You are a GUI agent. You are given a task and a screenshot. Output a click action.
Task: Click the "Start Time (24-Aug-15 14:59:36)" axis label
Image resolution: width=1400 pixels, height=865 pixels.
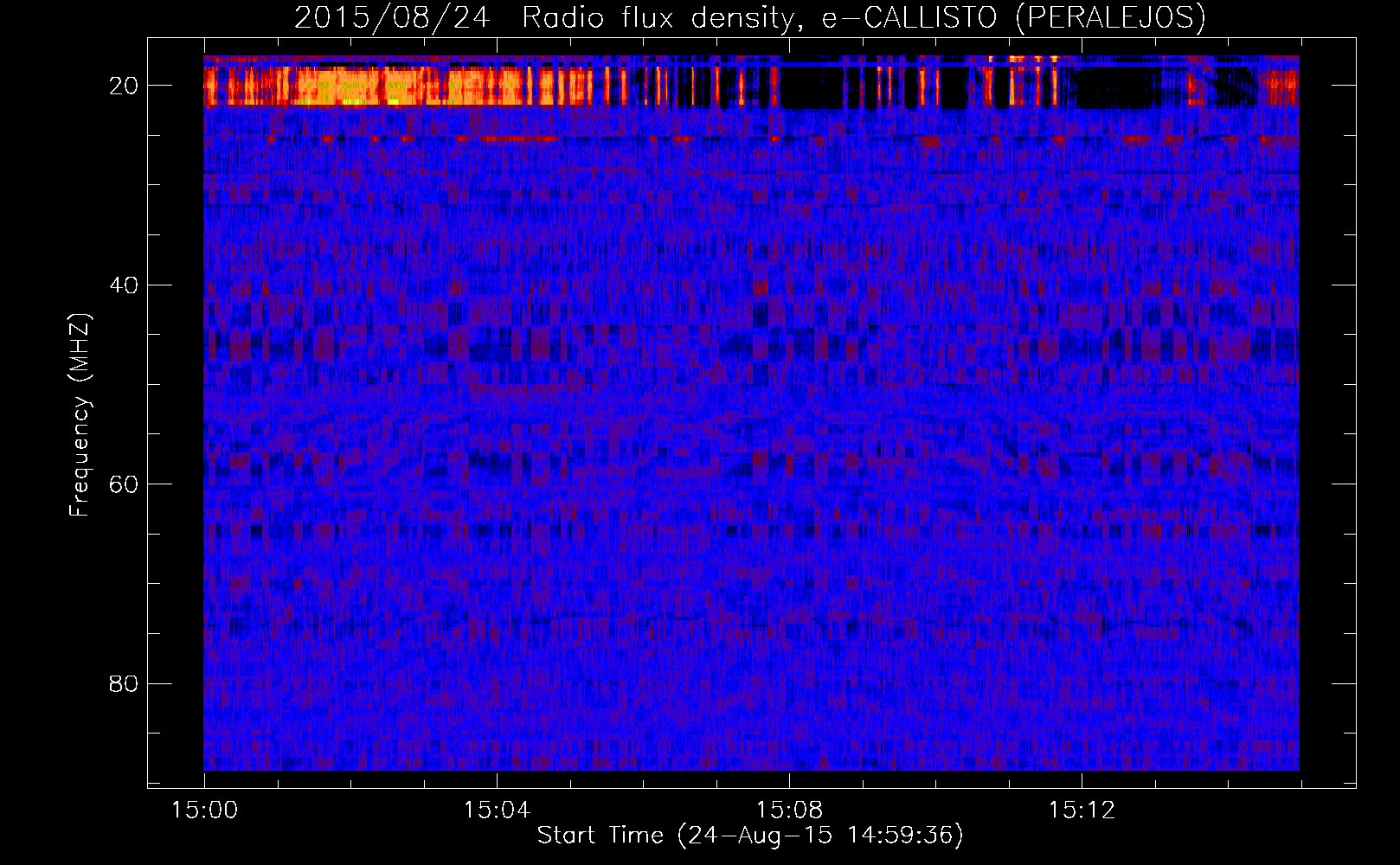click(x=750, y=836)
